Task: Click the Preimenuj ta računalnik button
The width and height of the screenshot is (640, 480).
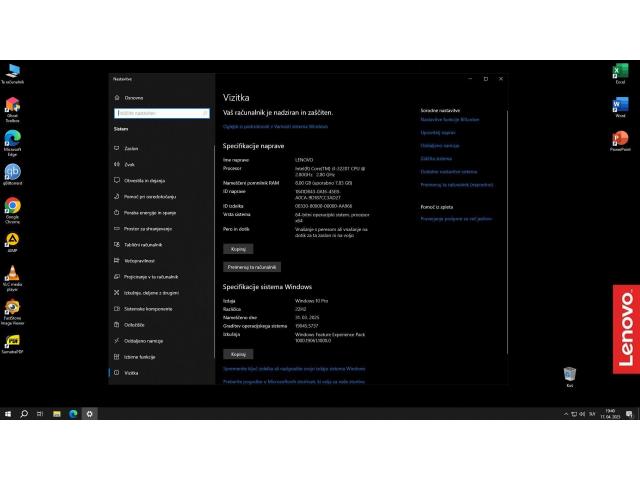Action: point(252,267)
